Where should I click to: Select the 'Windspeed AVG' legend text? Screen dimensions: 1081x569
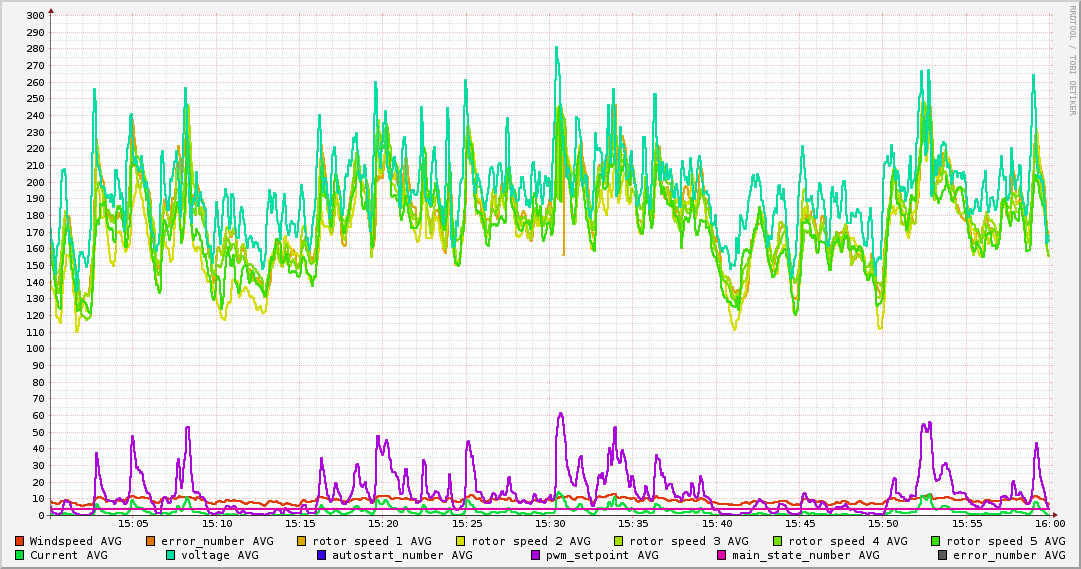coord(75,541)
